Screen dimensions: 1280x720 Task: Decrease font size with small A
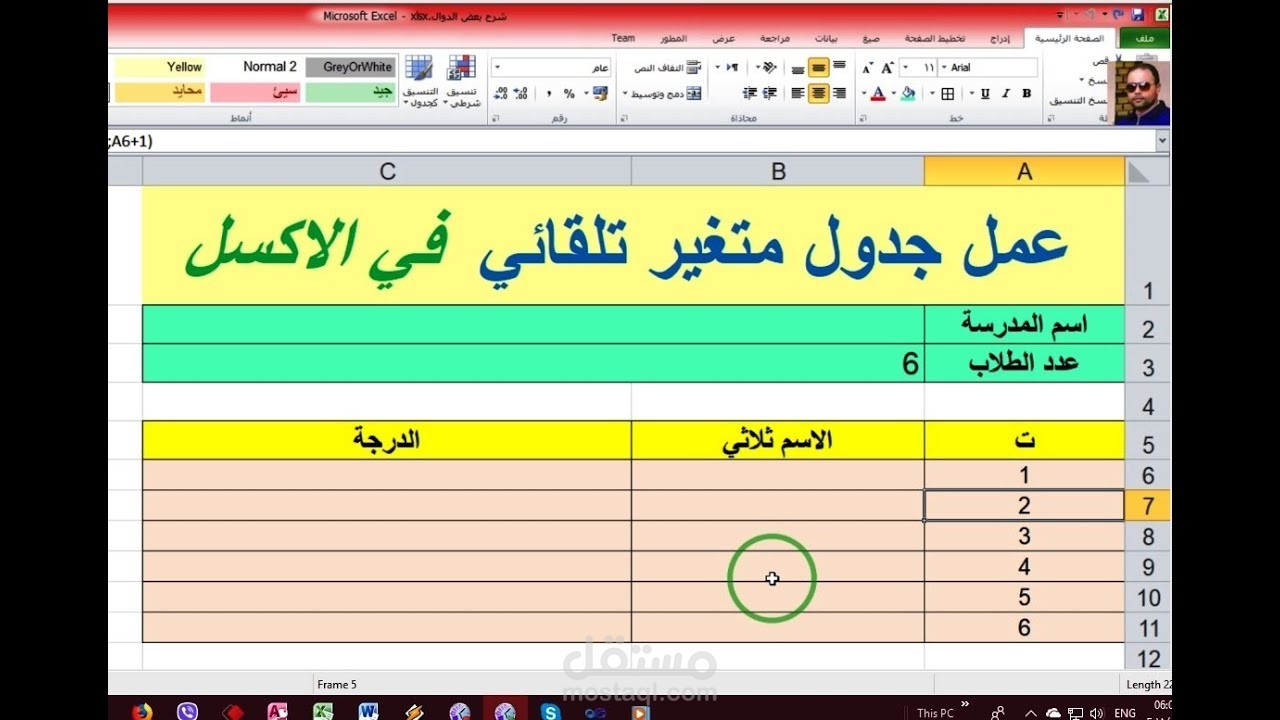[x=867, y=68]
